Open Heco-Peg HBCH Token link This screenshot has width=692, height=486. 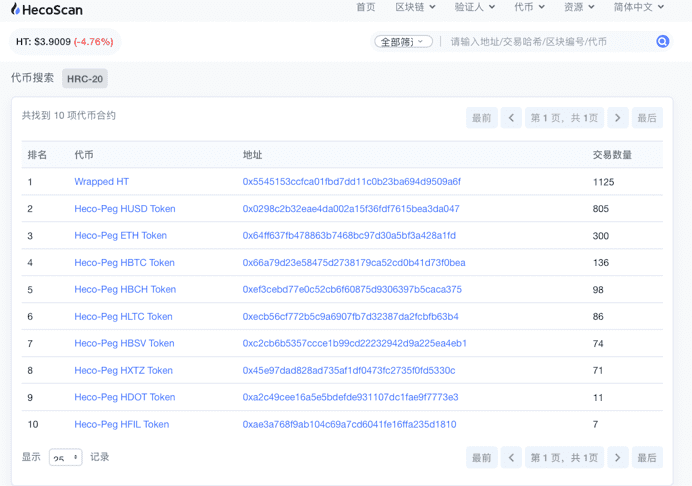tap(125, 289)
